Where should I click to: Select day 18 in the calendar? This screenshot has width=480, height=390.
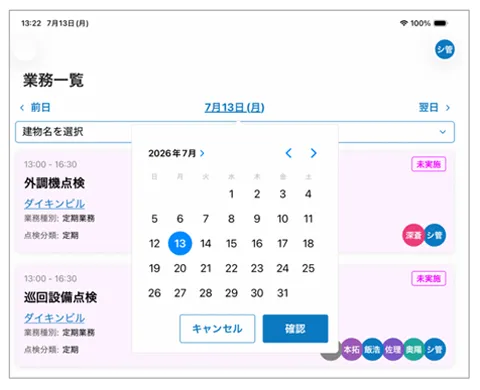click(x=308, y=243)
